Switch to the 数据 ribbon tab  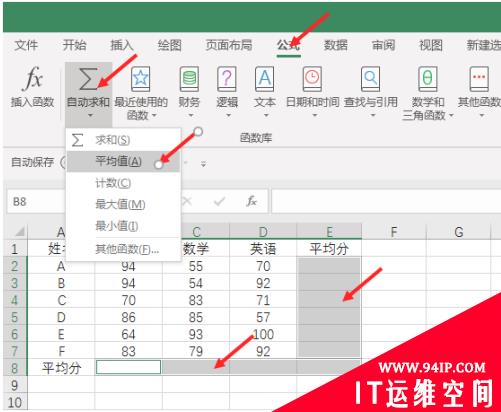(x=336, y=45)
